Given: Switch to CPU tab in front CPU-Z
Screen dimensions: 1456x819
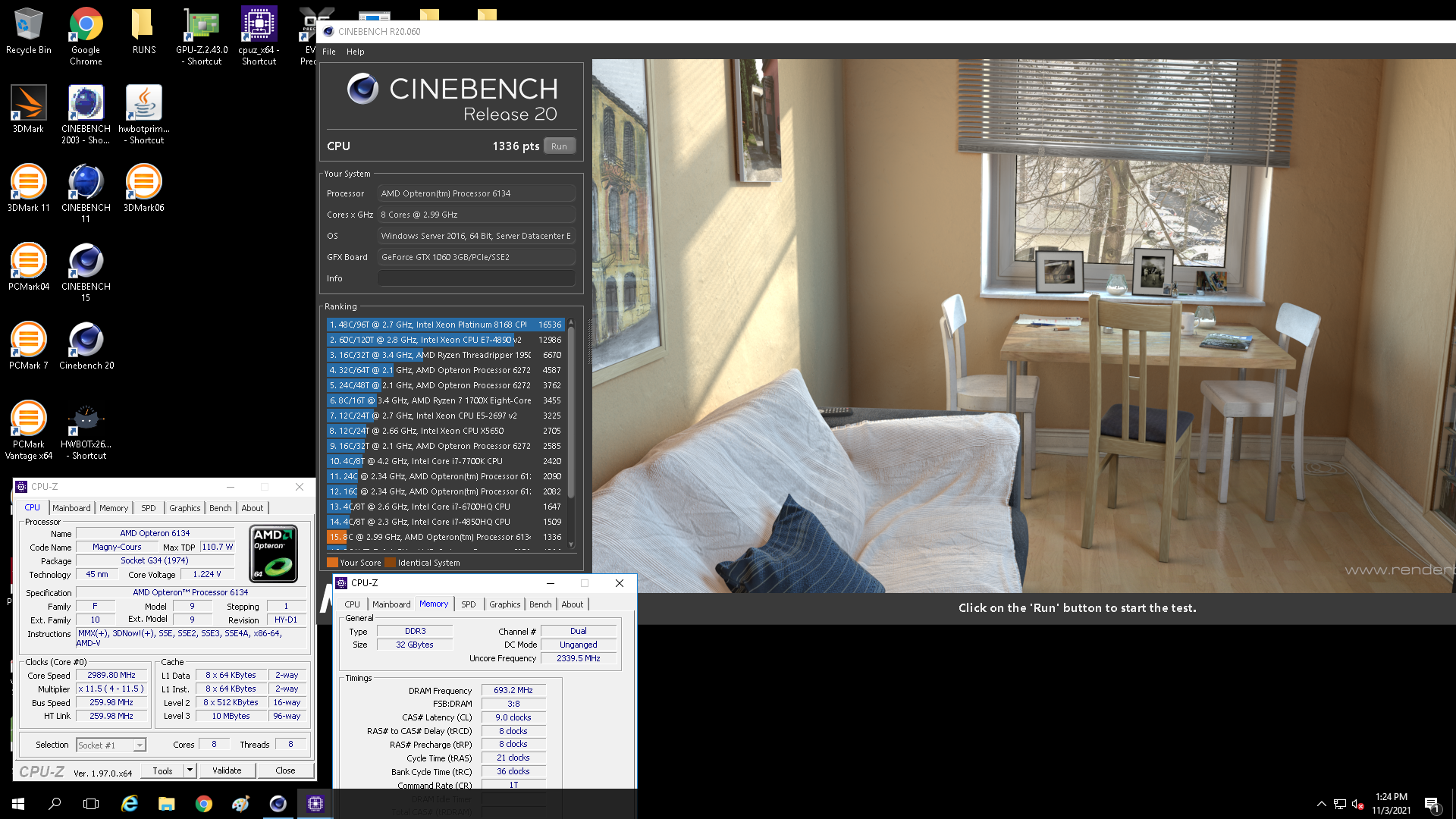Looking at the screenshot, I should [x=353, y=604].
